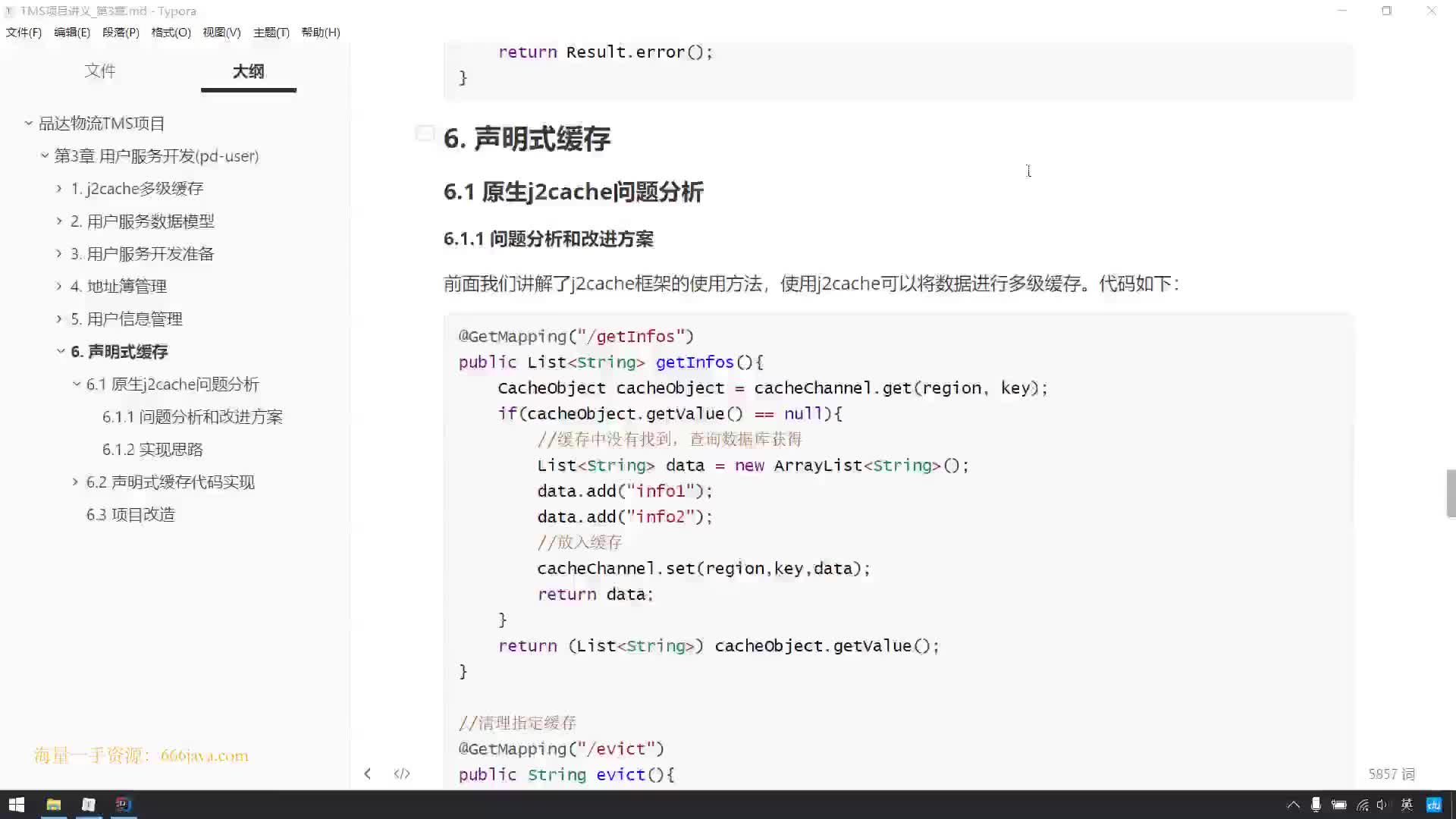Collapse the 第3章 用户服务开发 node

point(44,155)
